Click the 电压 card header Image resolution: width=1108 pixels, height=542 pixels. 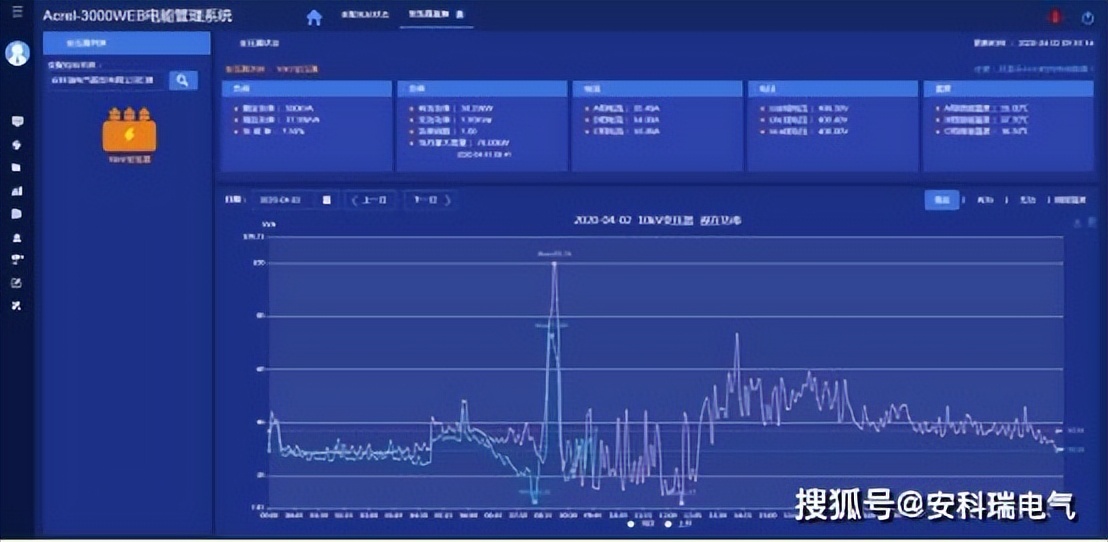pos(833,89)
